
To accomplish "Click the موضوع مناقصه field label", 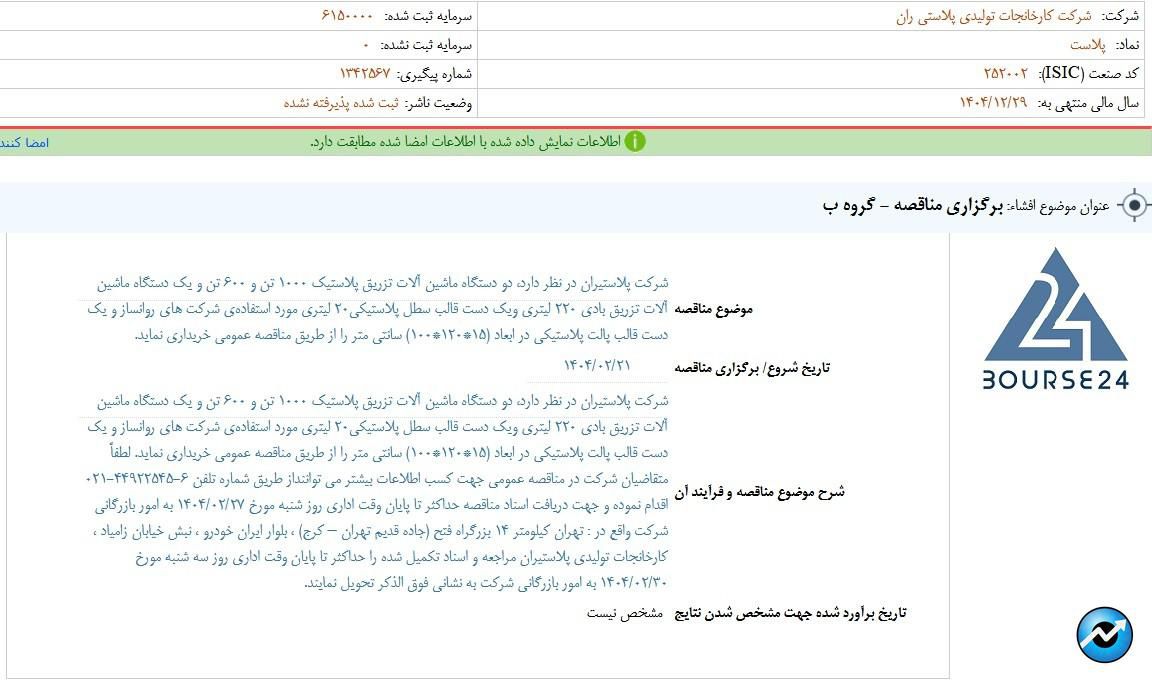I will [713, 309].
